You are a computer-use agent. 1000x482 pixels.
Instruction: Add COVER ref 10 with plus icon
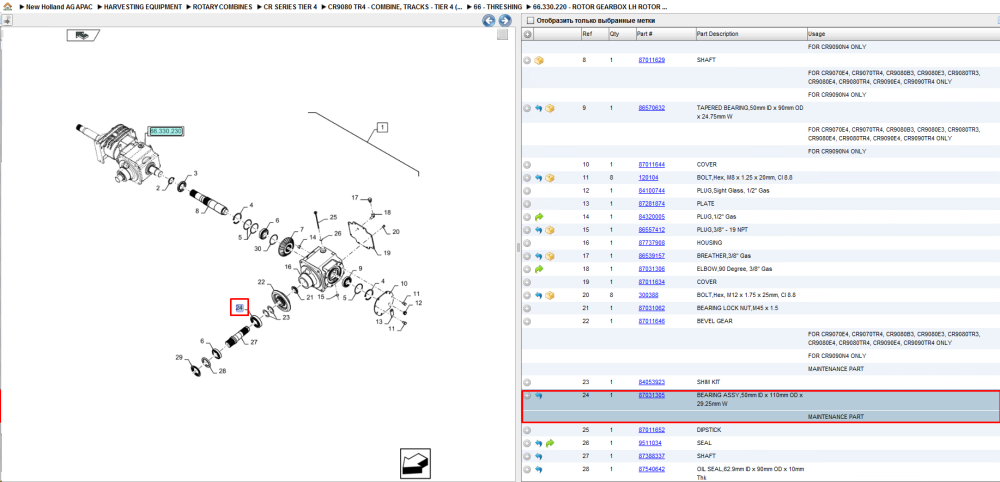(527, 164)
